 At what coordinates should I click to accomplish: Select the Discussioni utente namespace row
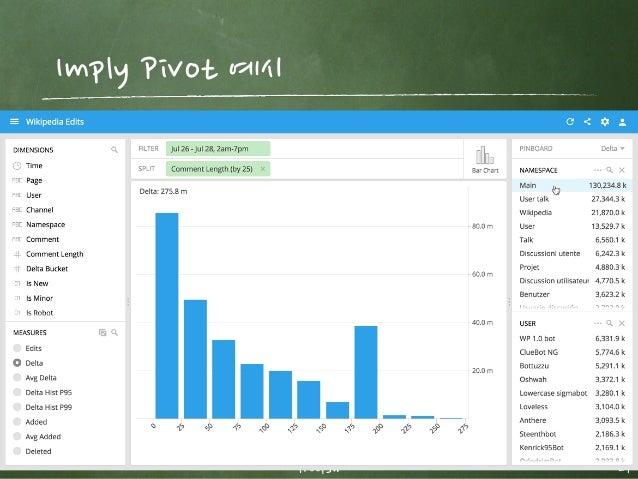coord(572,253)
